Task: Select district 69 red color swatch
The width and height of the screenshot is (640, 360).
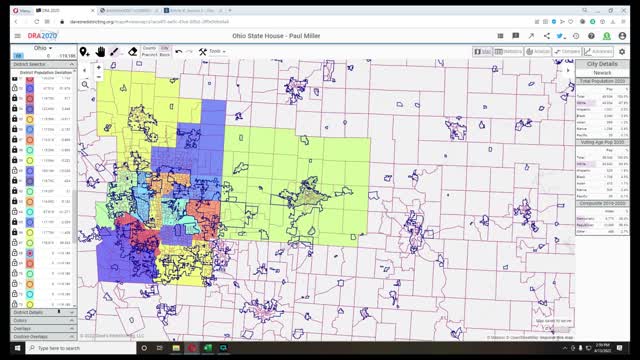Action: tap(30, 263)
